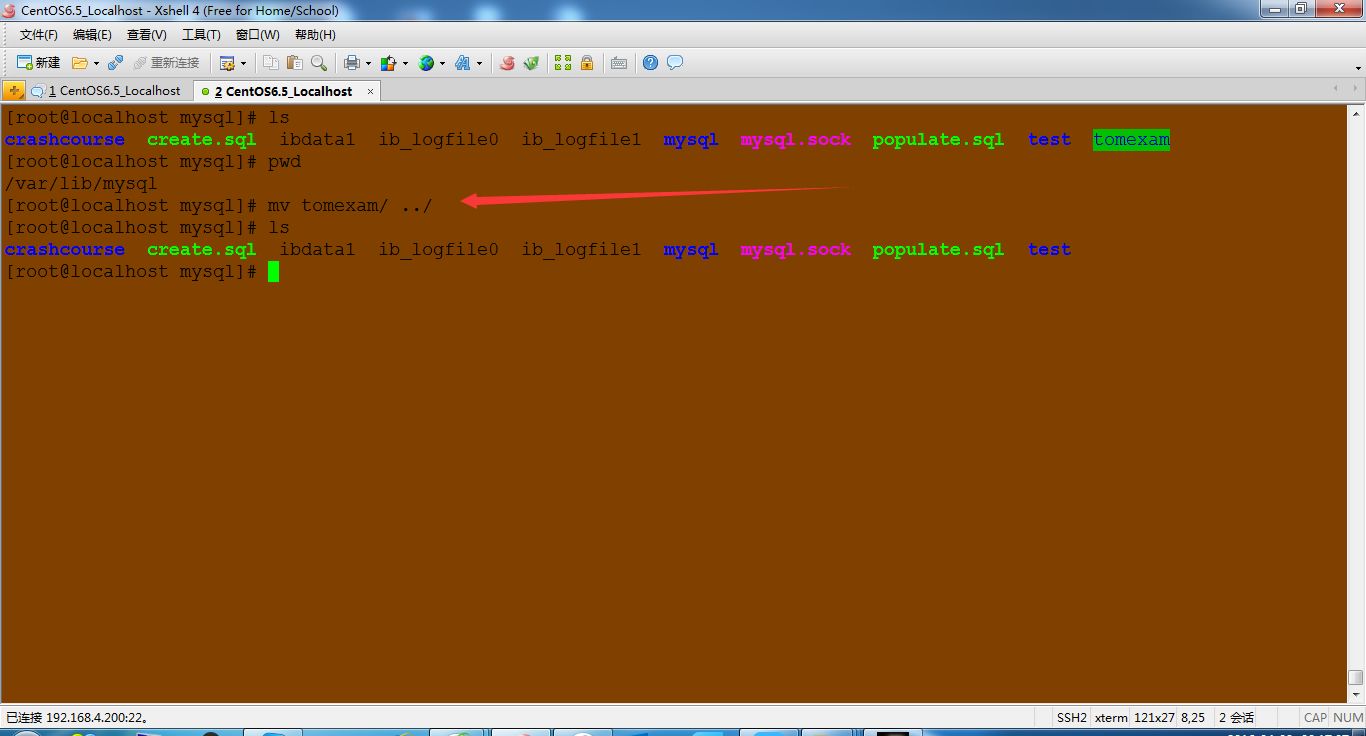
Task: Click the Print icon
Action: 351,63
